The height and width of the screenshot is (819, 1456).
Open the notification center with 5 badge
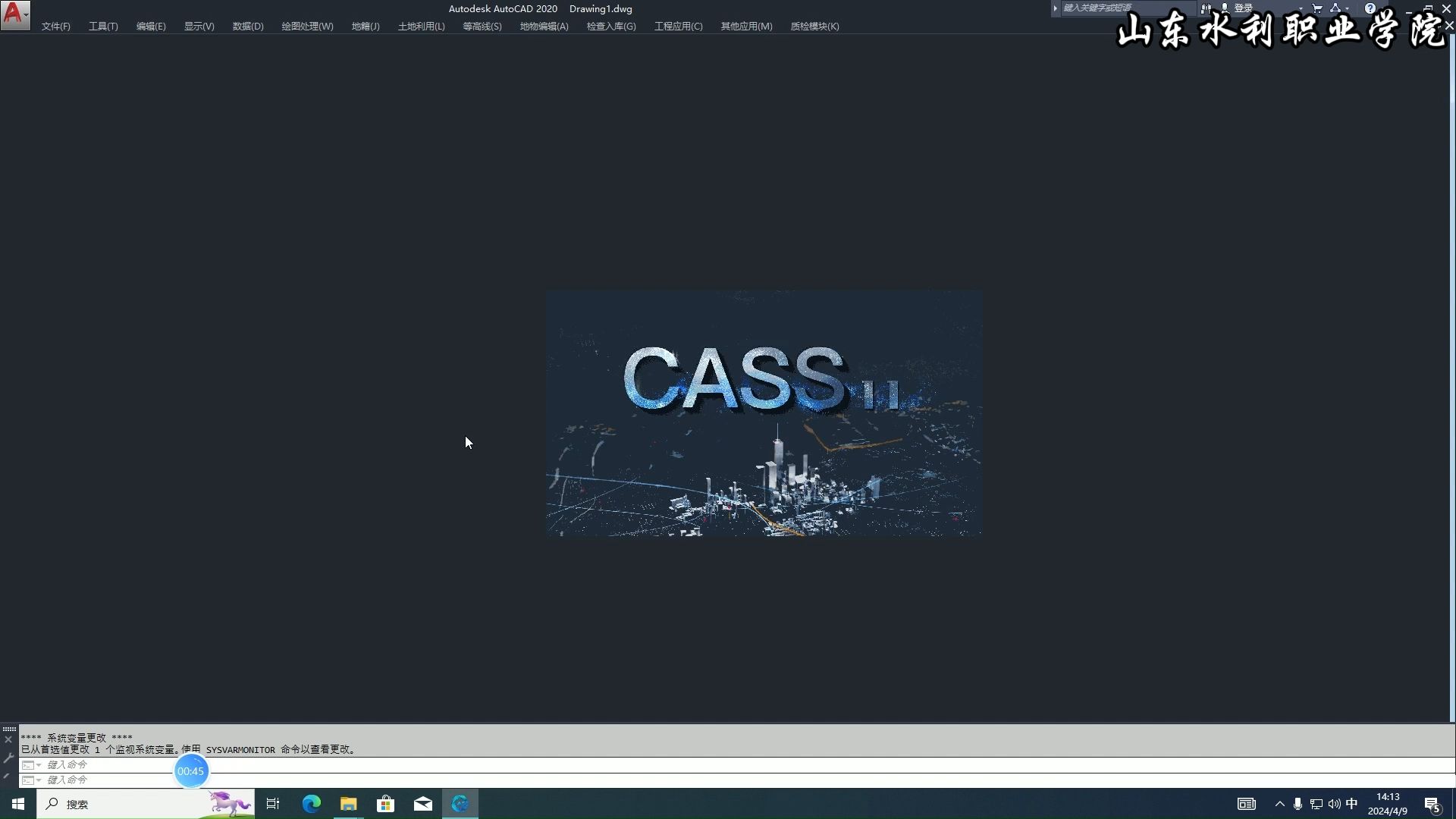[x=1432, y=804]
